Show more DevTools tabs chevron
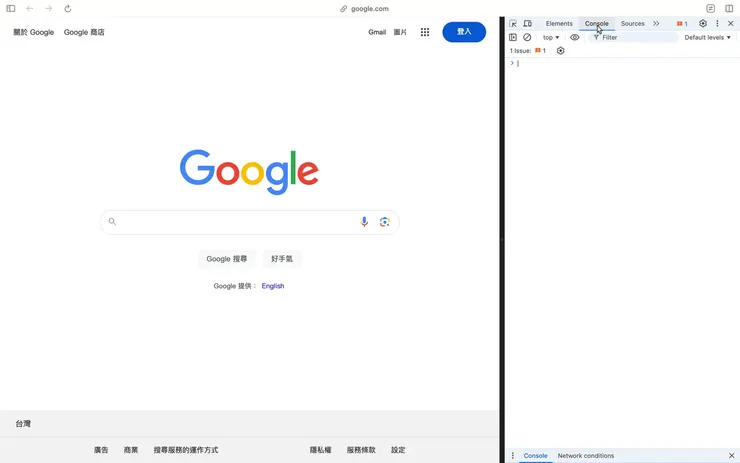 tap(656, 24)
